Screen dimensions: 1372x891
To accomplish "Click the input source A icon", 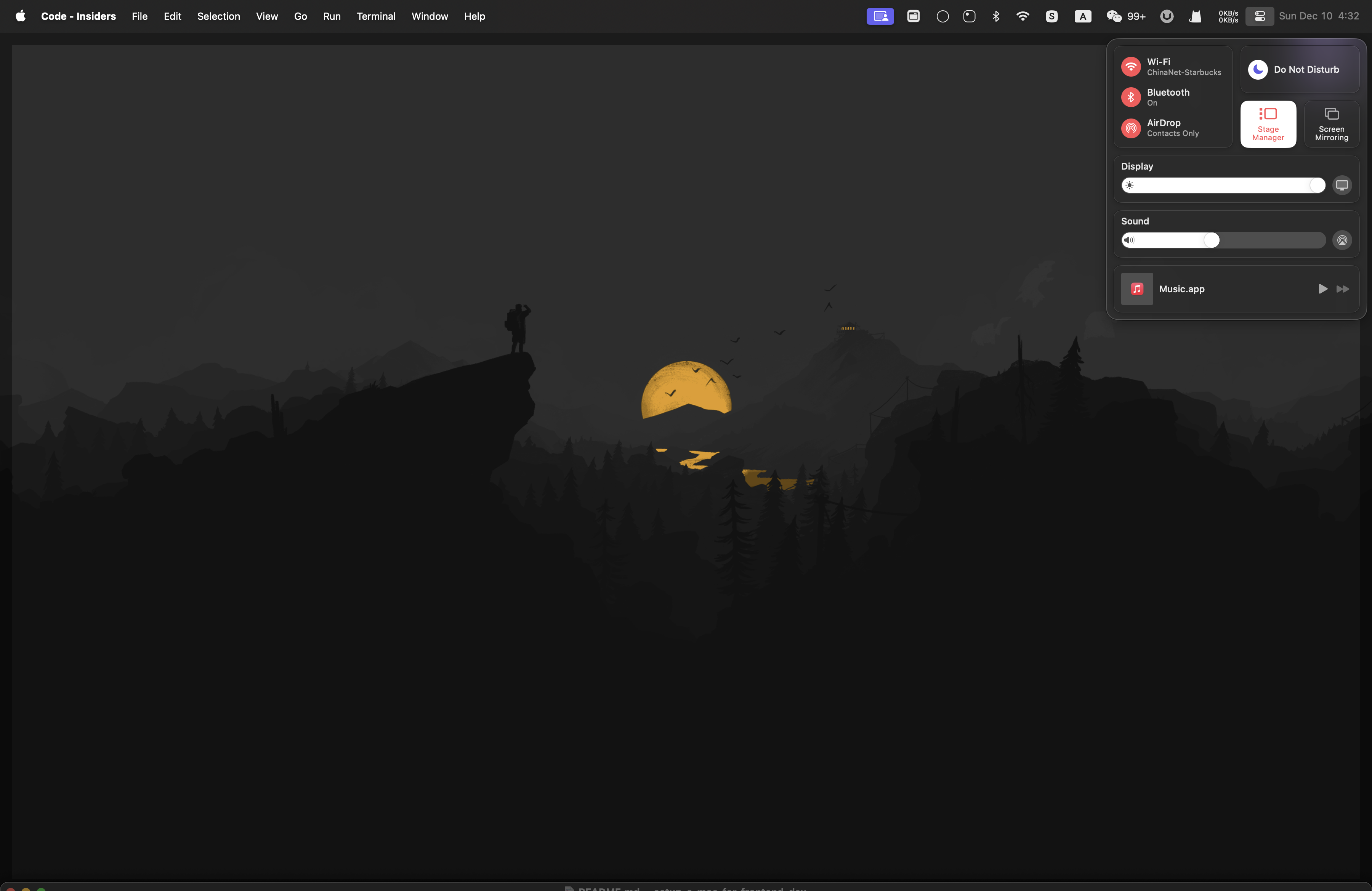I will click(x=1082, y=16).
